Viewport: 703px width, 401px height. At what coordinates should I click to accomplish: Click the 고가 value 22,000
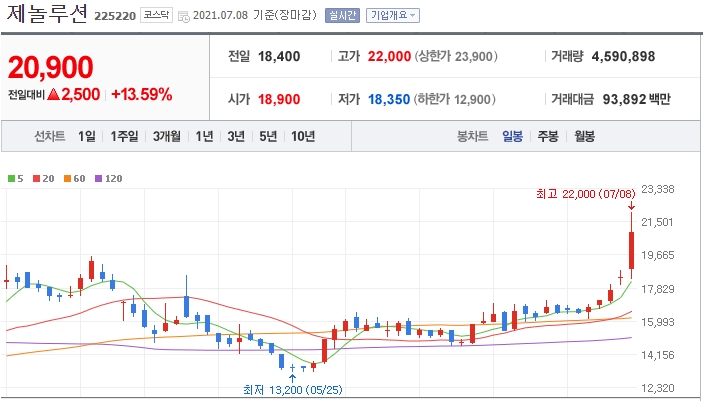click(389, 57)
